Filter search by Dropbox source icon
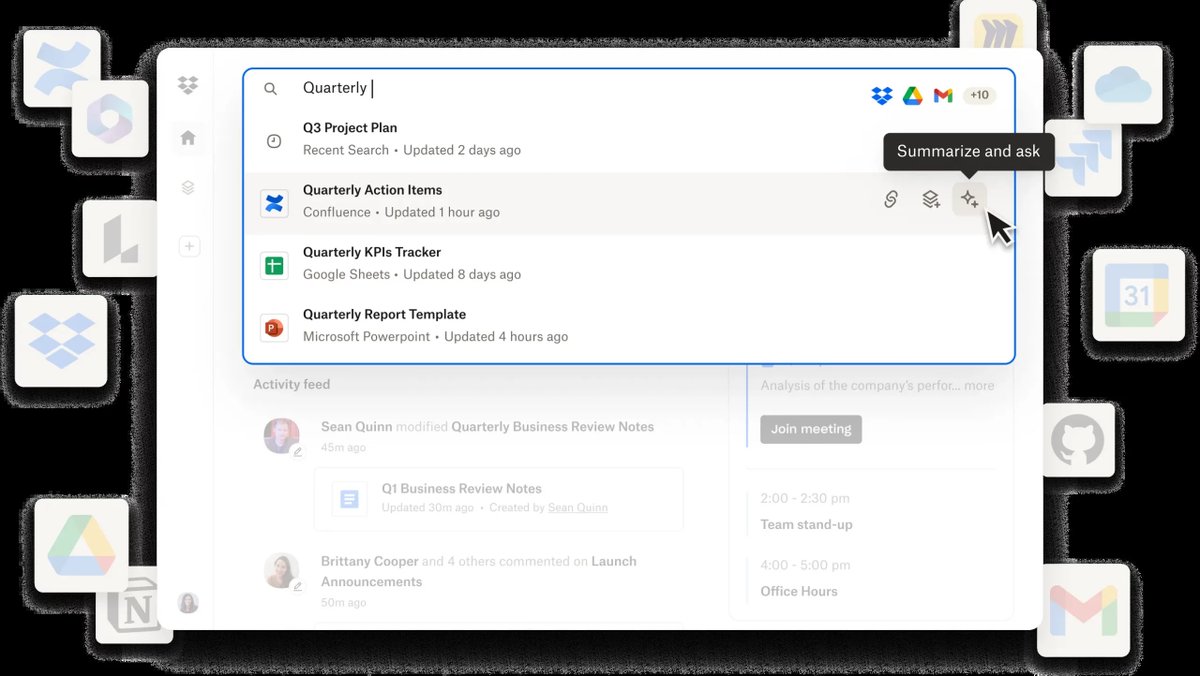This screenshot has height=676, width=1200. click(881, 96)
